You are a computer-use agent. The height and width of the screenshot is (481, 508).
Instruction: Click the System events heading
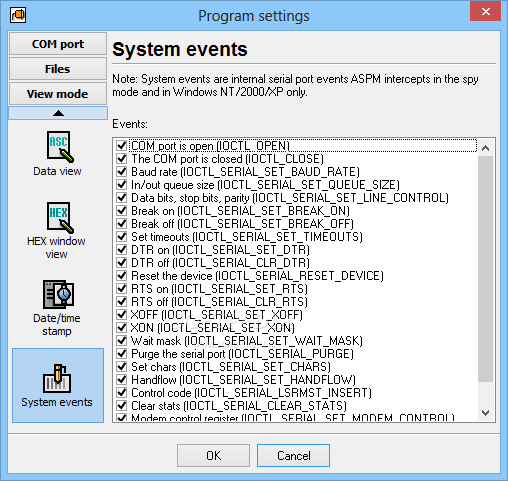pyautogui.click(x=180, y=49)
